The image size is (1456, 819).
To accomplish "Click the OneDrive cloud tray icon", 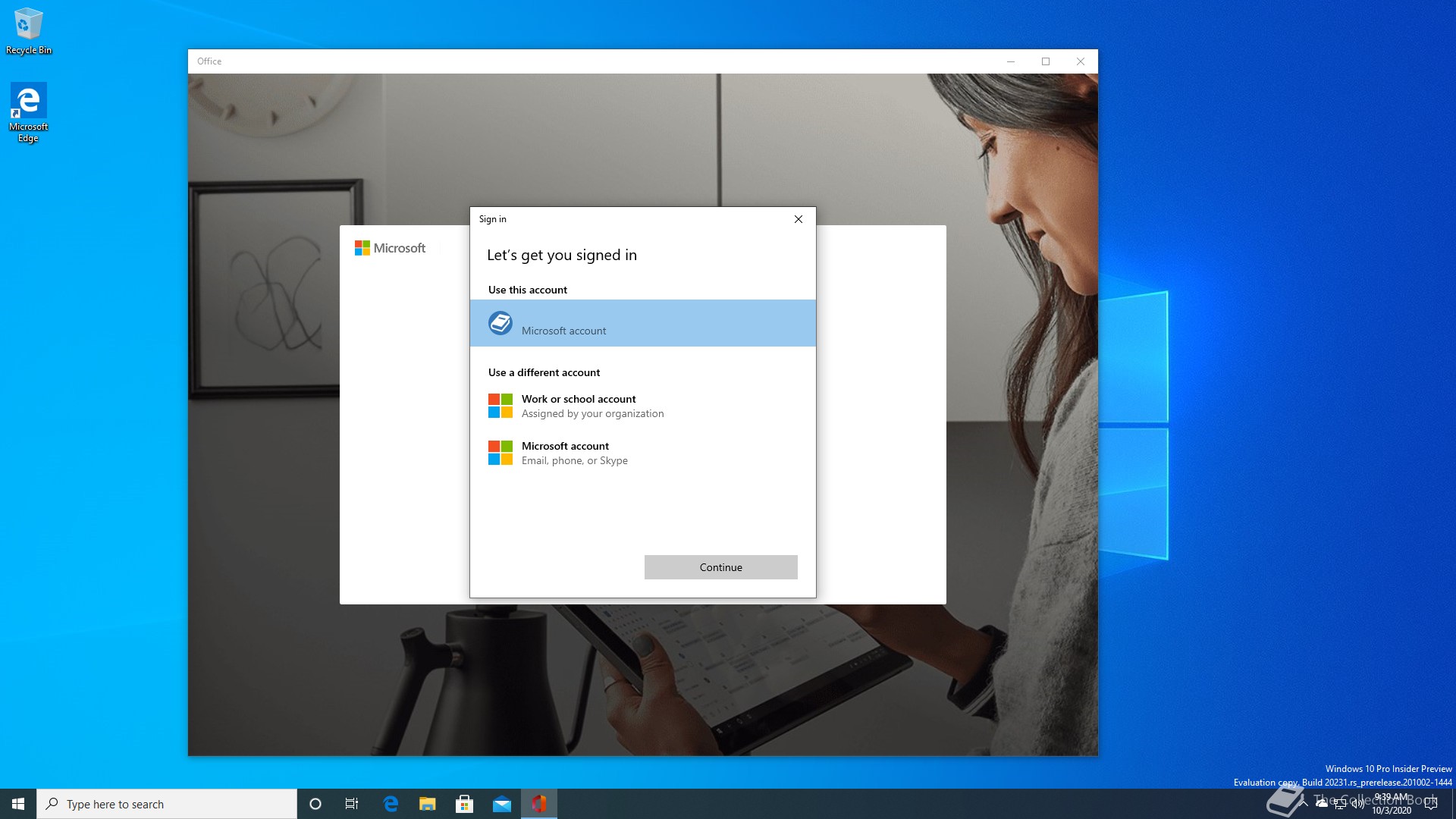I will click(x=1322, y=804).
